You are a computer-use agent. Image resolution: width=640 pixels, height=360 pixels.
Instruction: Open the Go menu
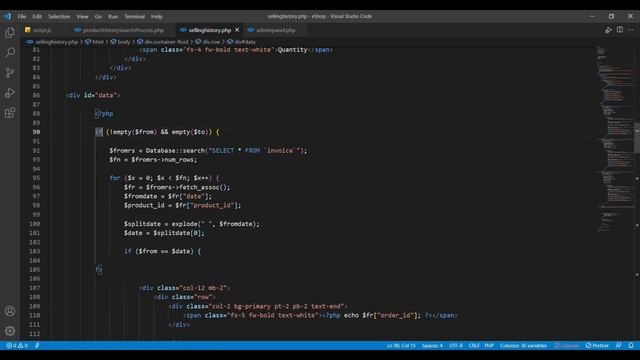click(x=98, y=16)
